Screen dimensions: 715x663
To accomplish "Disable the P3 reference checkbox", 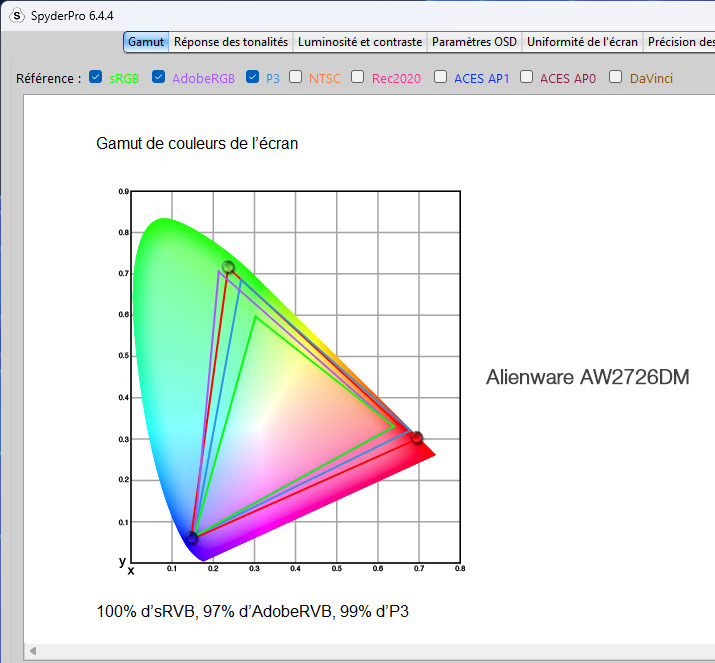I will (x=252, y=77).
